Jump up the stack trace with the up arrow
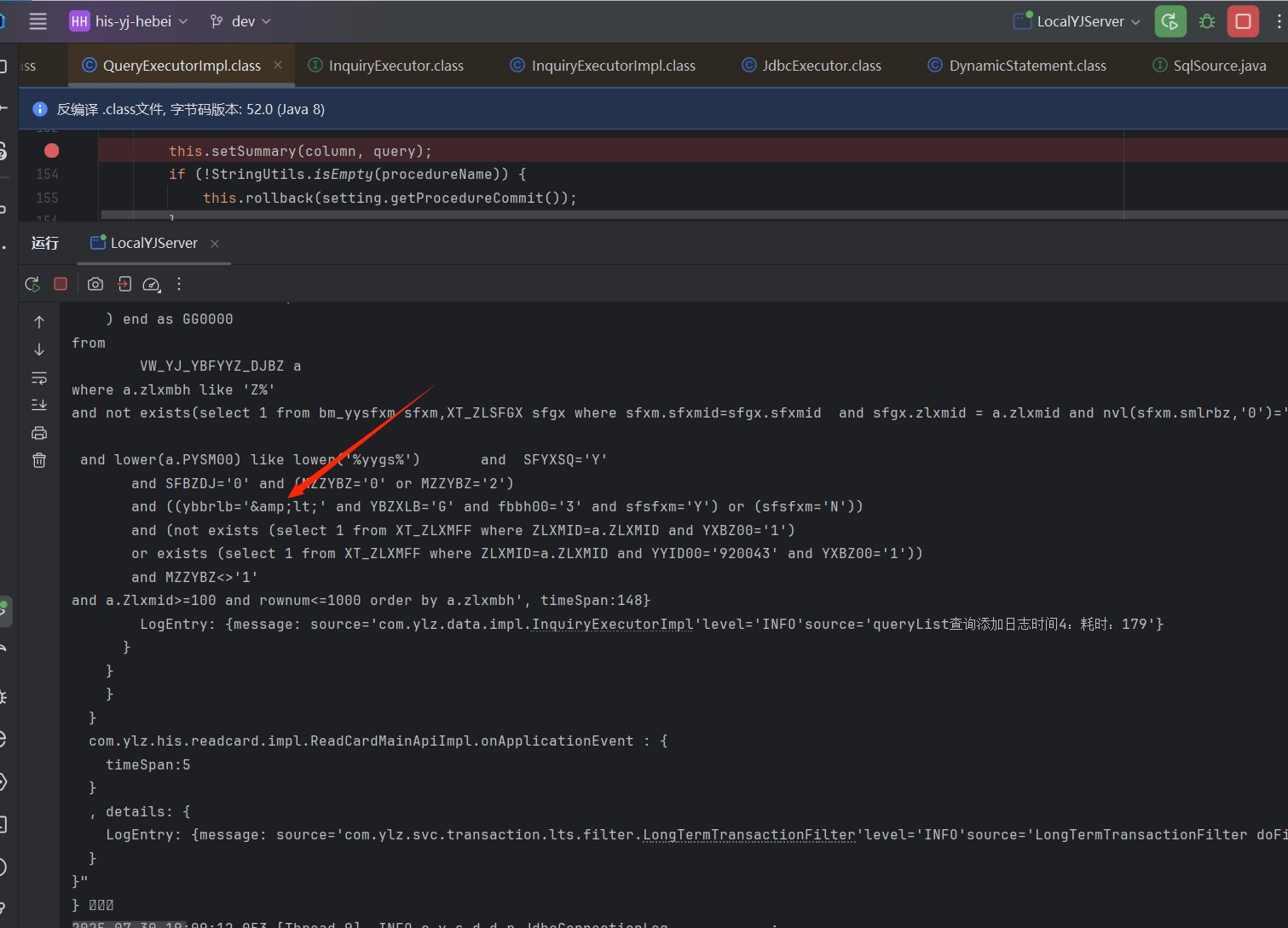The image size is (1288, 928). click(39, 322)
